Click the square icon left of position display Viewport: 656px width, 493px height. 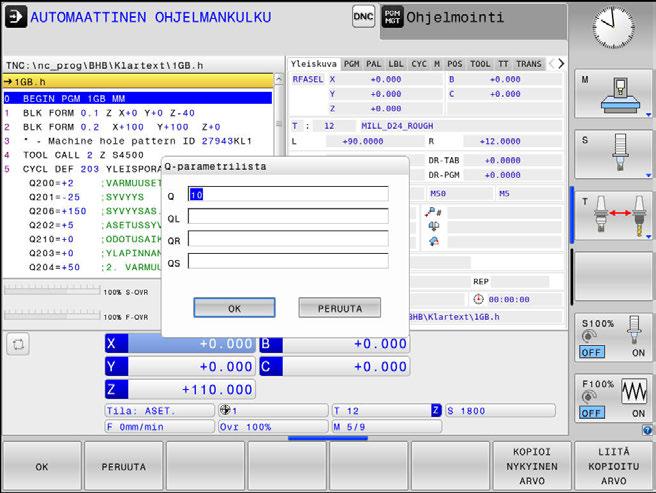(x=18, y=344)
